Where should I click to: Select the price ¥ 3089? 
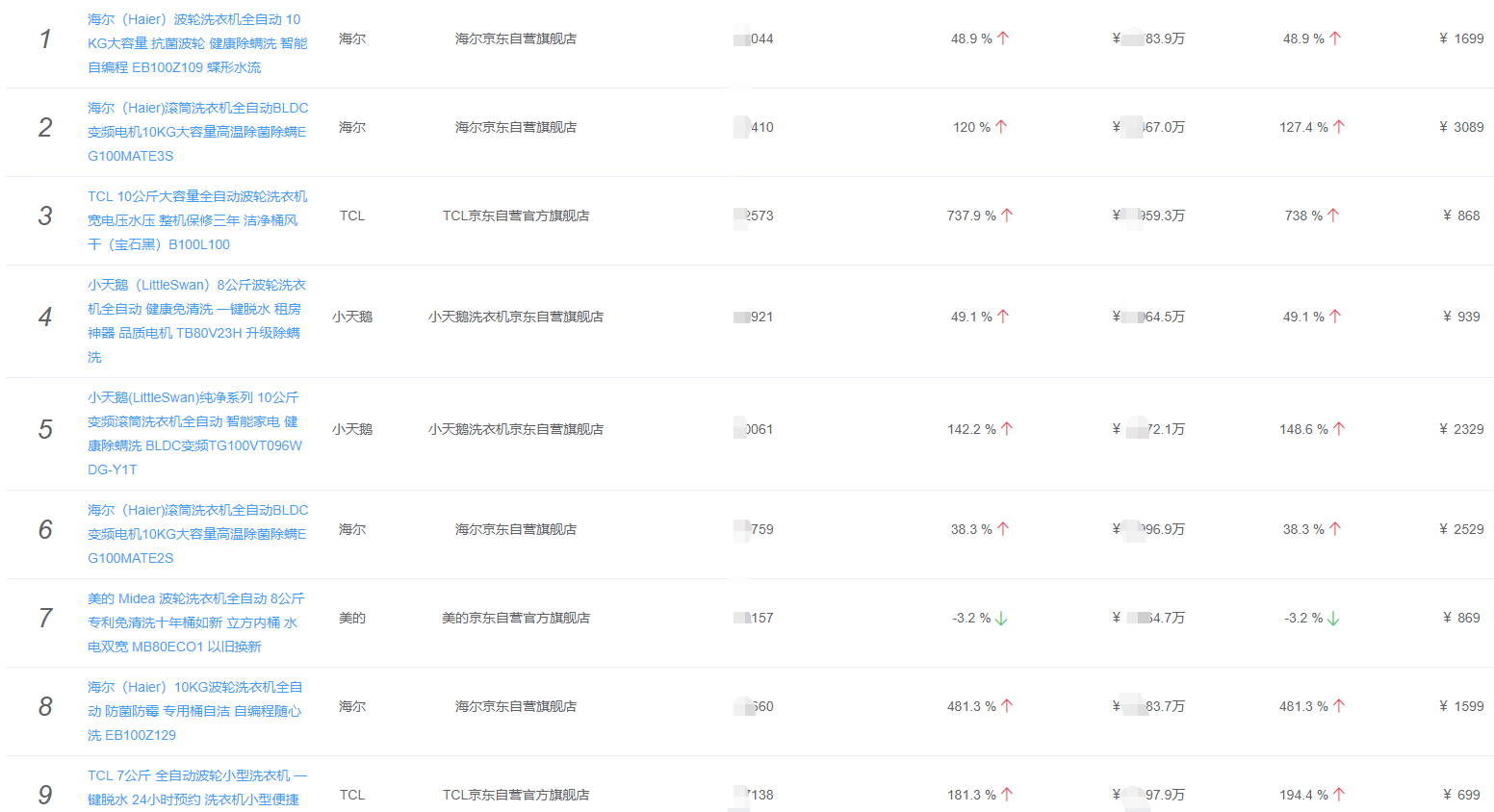(x=1461, y=127)
